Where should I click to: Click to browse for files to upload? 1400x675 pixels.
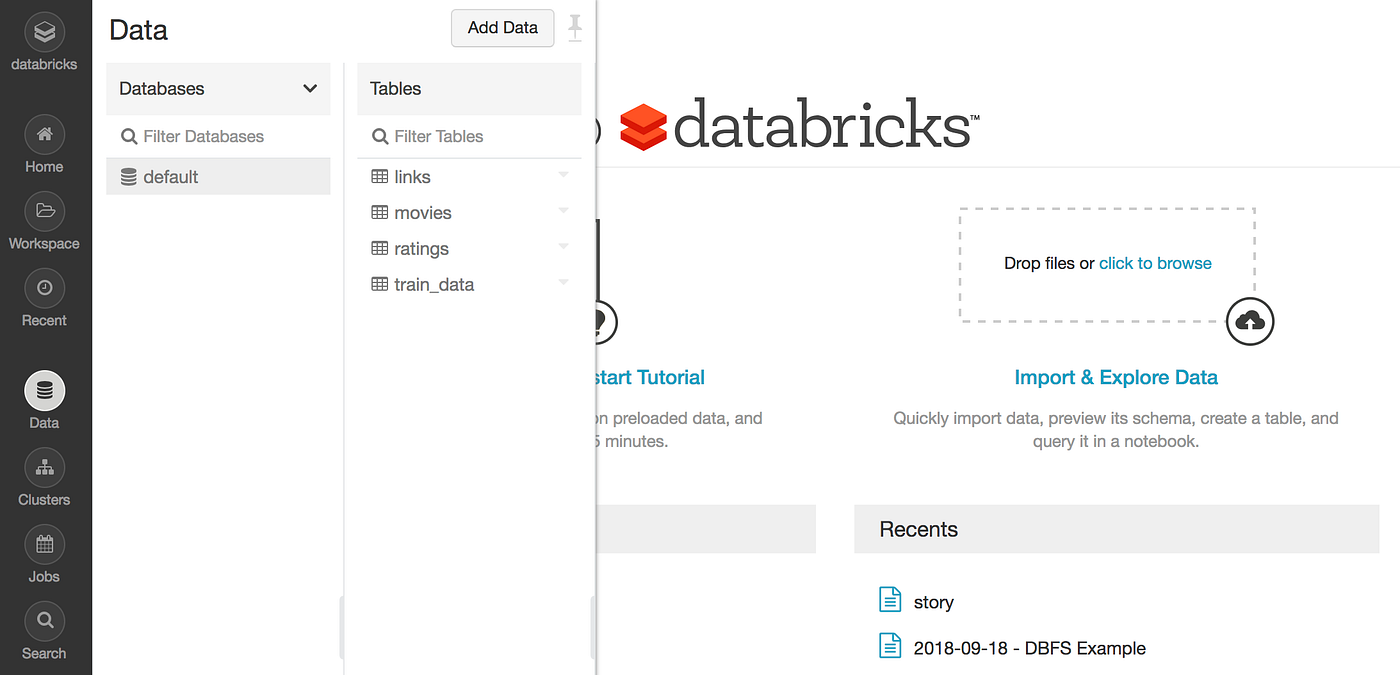click(x=1155, y=263)
